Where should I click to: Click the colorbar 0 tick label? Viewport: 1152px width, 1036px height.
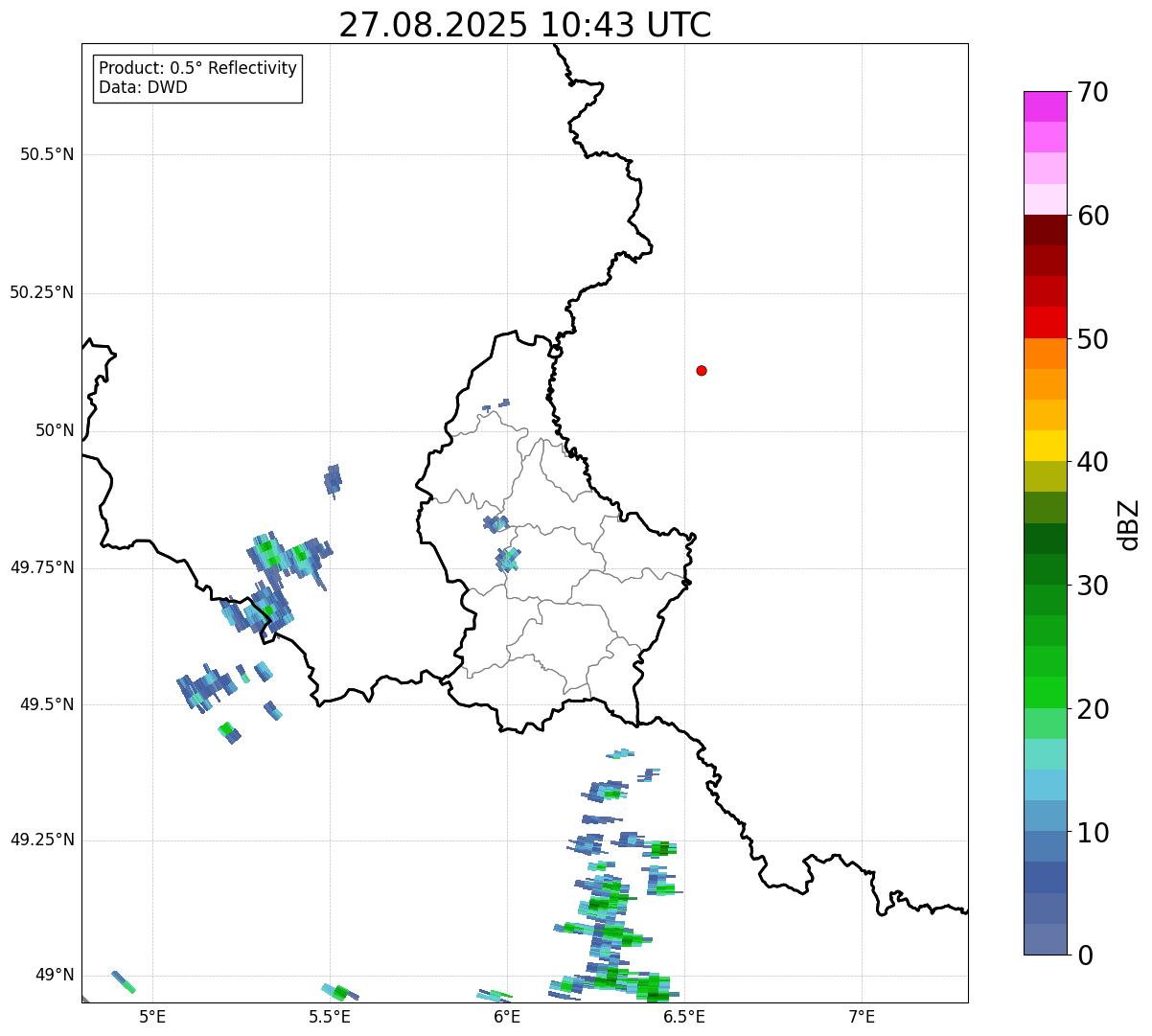coord(1085,955)
